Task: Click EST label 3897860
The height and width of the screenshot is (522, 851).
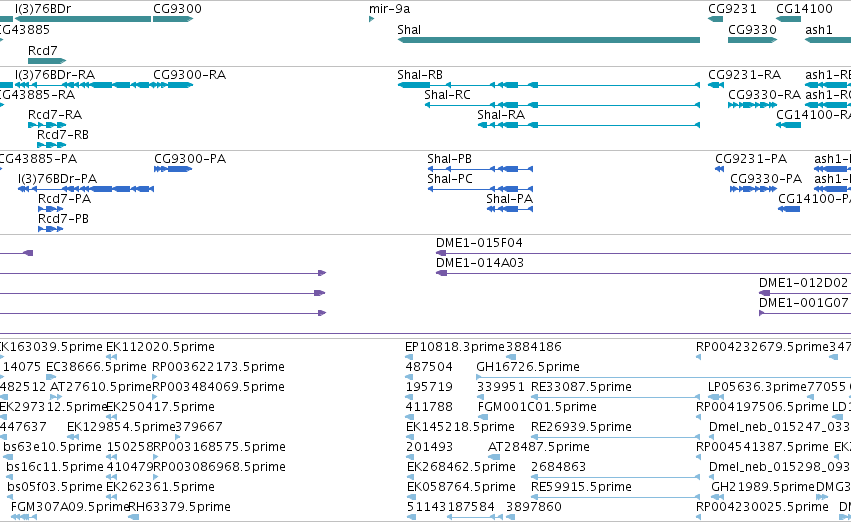Action: tap(534, 507)
